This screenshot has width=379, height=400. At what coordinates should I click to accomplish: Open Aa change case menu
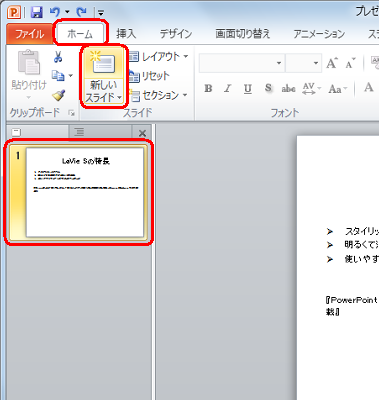(x=337, y=89)
